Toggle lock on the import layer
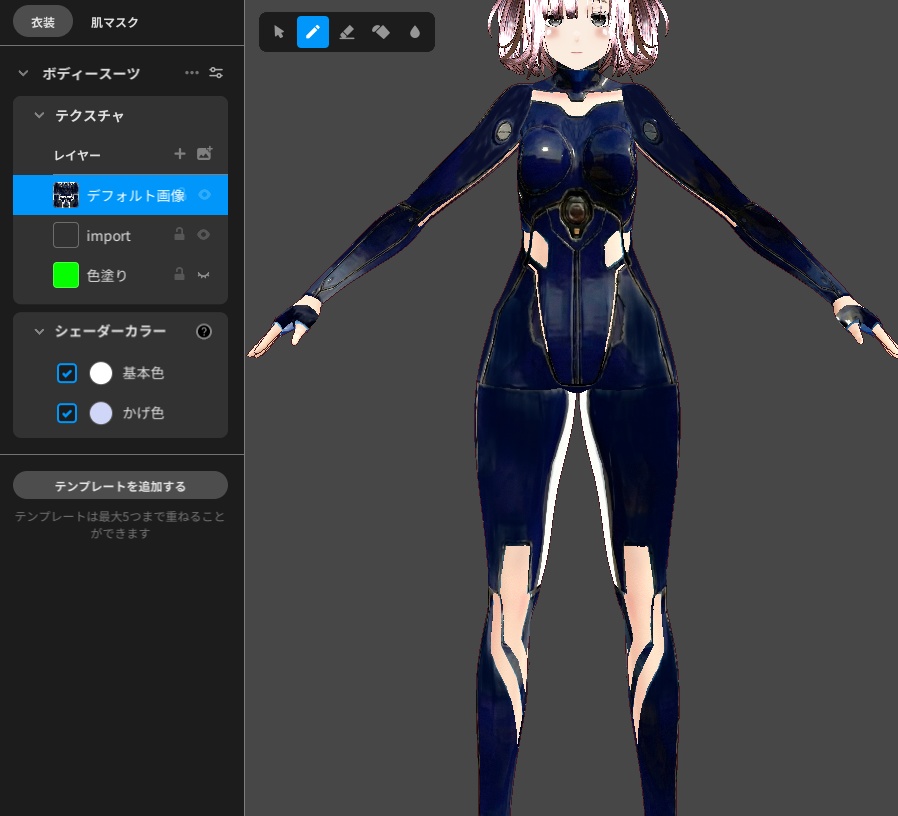This screenshot has height=816, width=898. coord(179,234)
